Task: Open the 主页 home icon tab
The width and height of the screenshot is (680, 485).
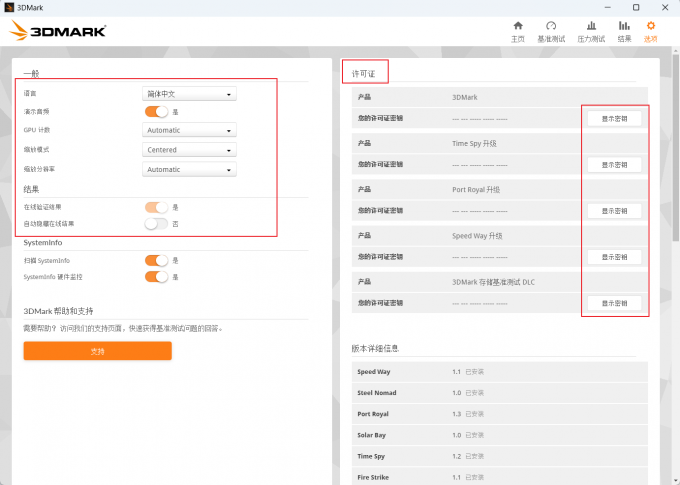Action: pyautogui.click(x=517, y=30)
